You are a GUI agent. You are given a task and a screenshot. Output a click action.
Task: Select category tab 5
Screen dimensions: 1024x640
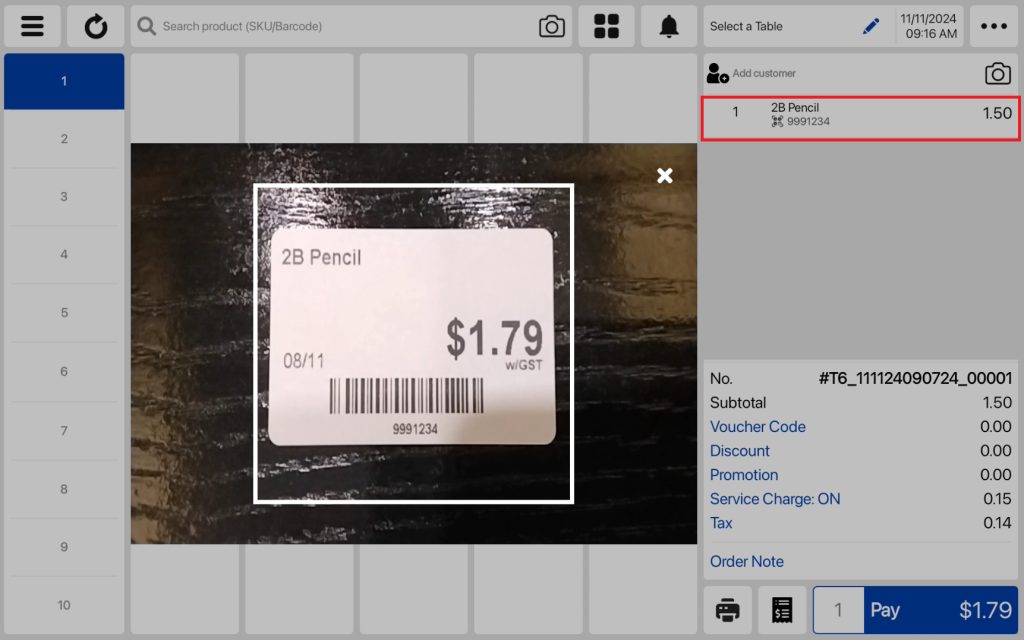tap(64, 313)
